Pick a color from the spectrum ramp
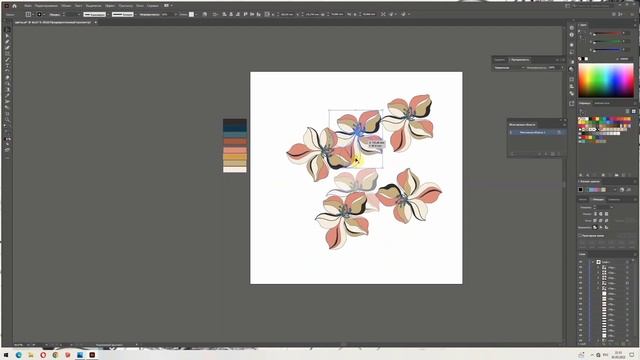The image size is (640, 360). [x=606, y=80]
